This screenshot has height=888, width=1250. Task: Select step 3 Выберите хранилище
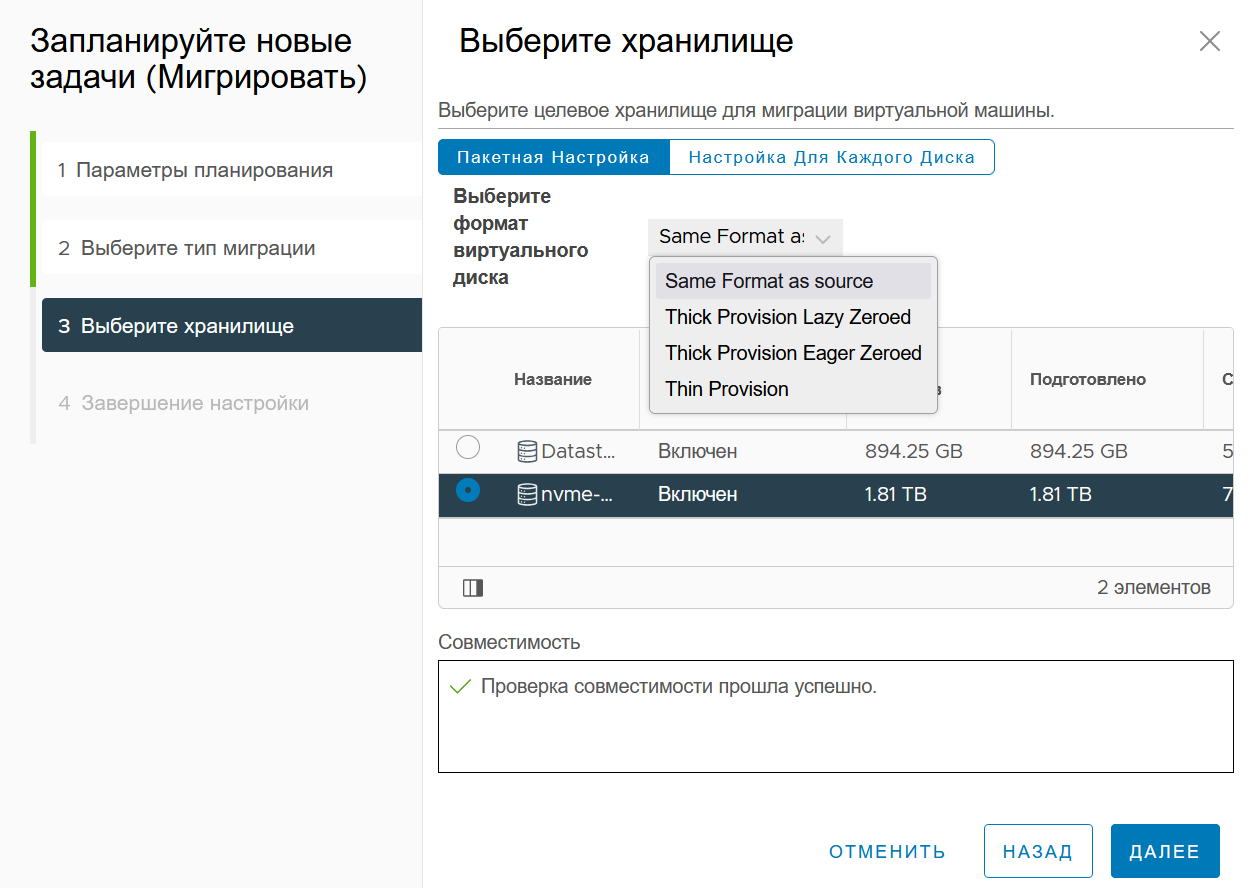(232, 326)
